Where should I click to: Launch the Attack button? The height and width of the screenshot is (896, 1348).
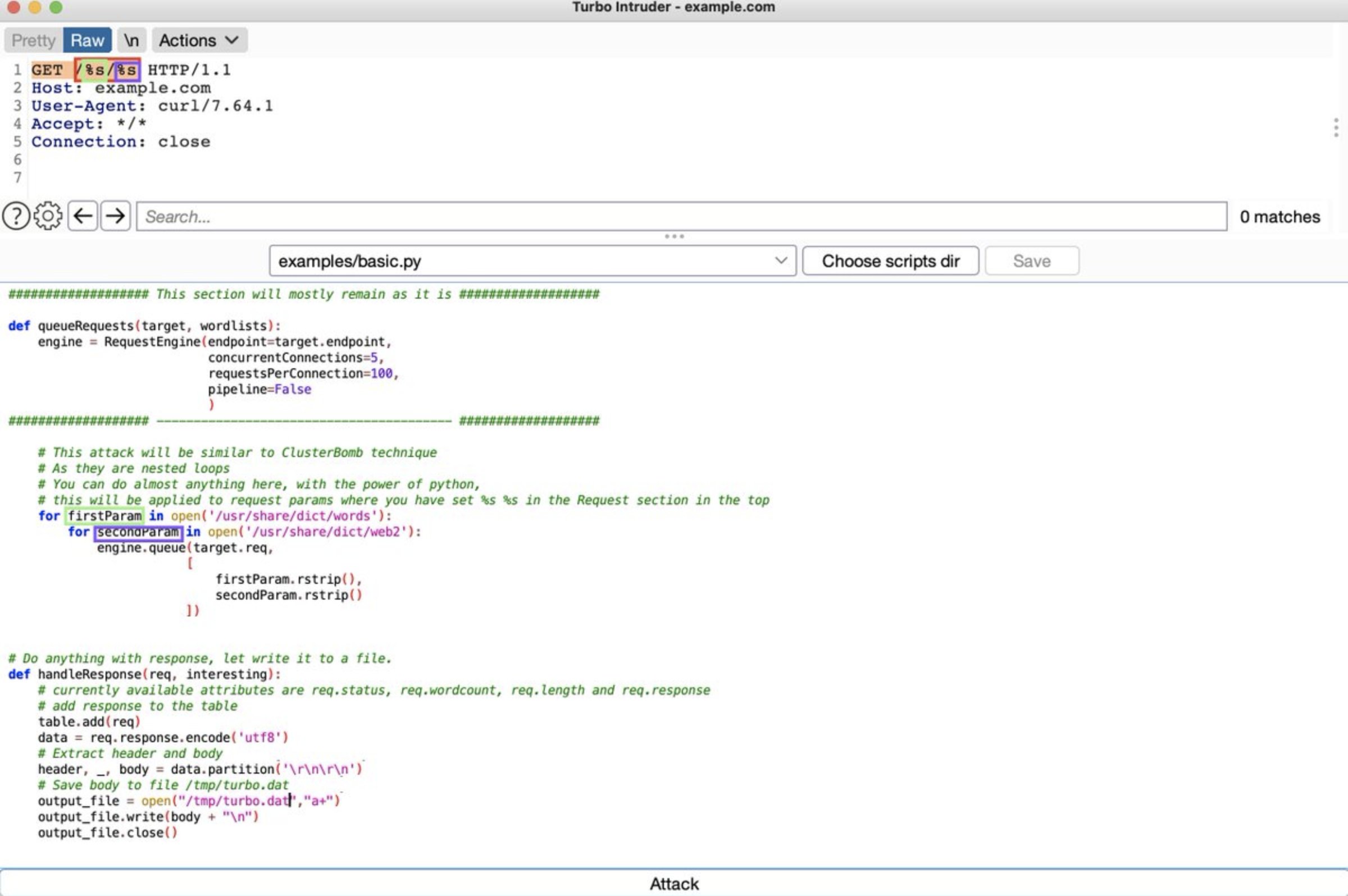click(674, 884)
